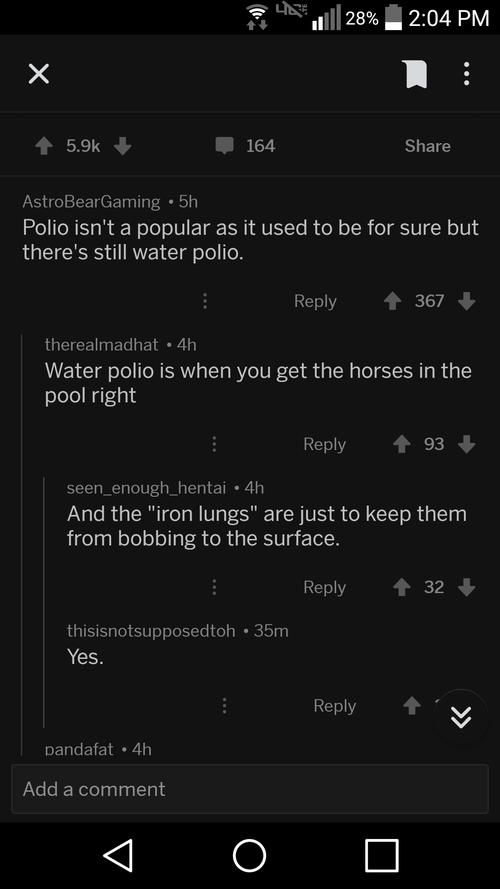Tap Share on the post
500x889 pixels.
click(427, 146)
